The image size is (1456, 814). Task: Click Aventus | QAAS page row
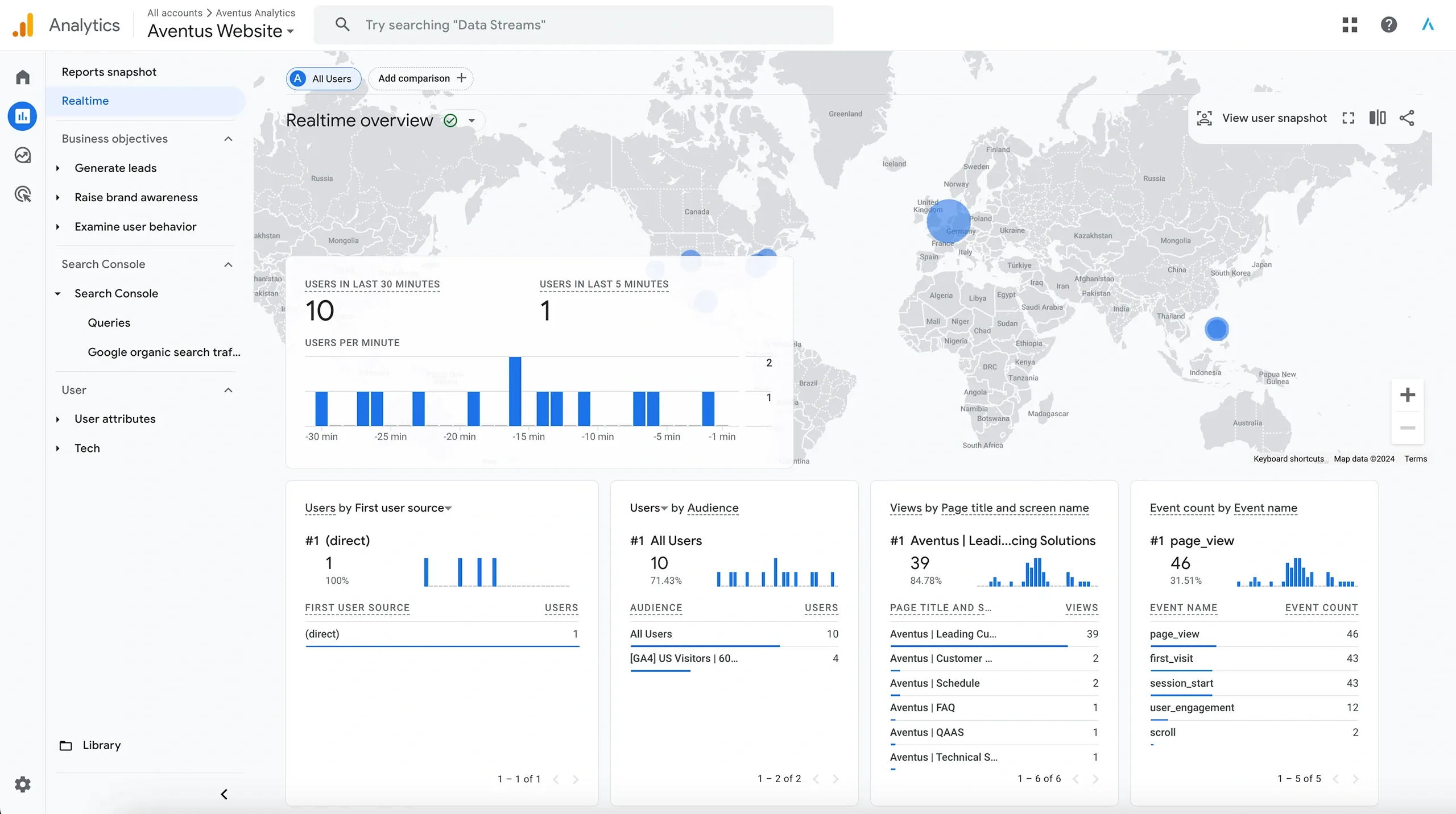(x=994, y=732)
